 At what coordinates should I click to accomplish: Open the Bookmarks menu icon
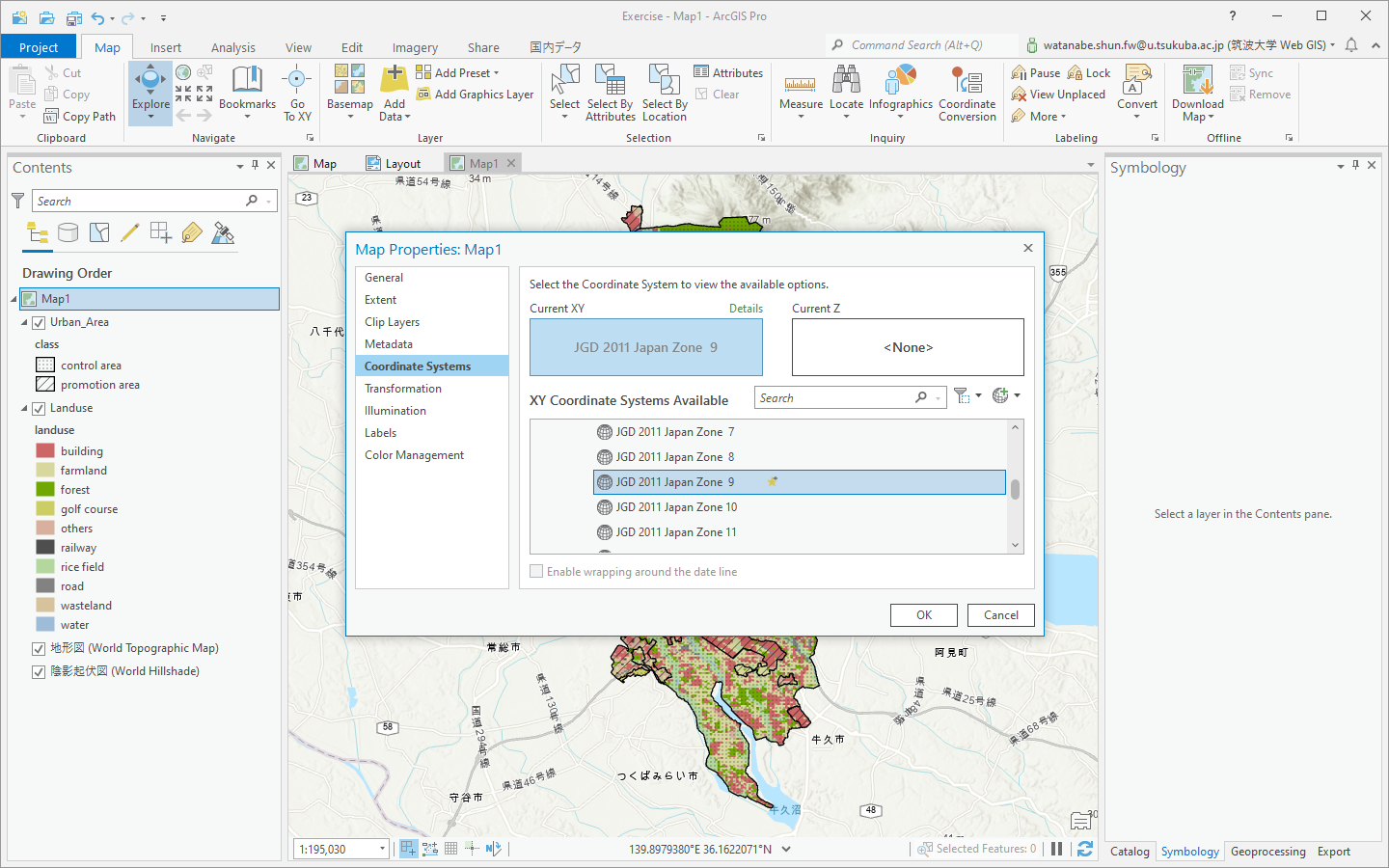(x=247, y=79)
